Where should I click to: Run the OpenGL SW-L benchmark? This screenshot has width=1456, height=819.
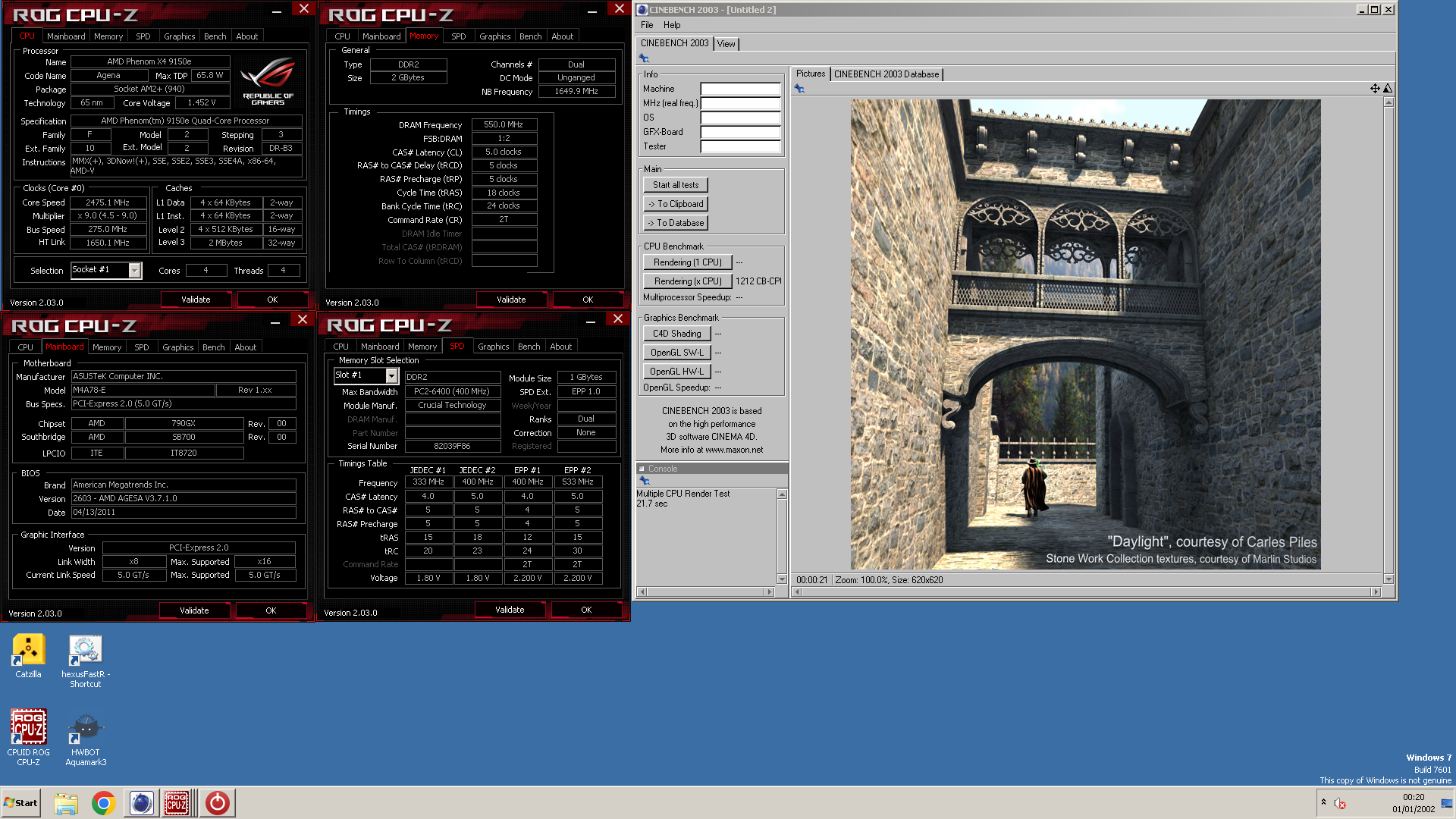point(677,353)
